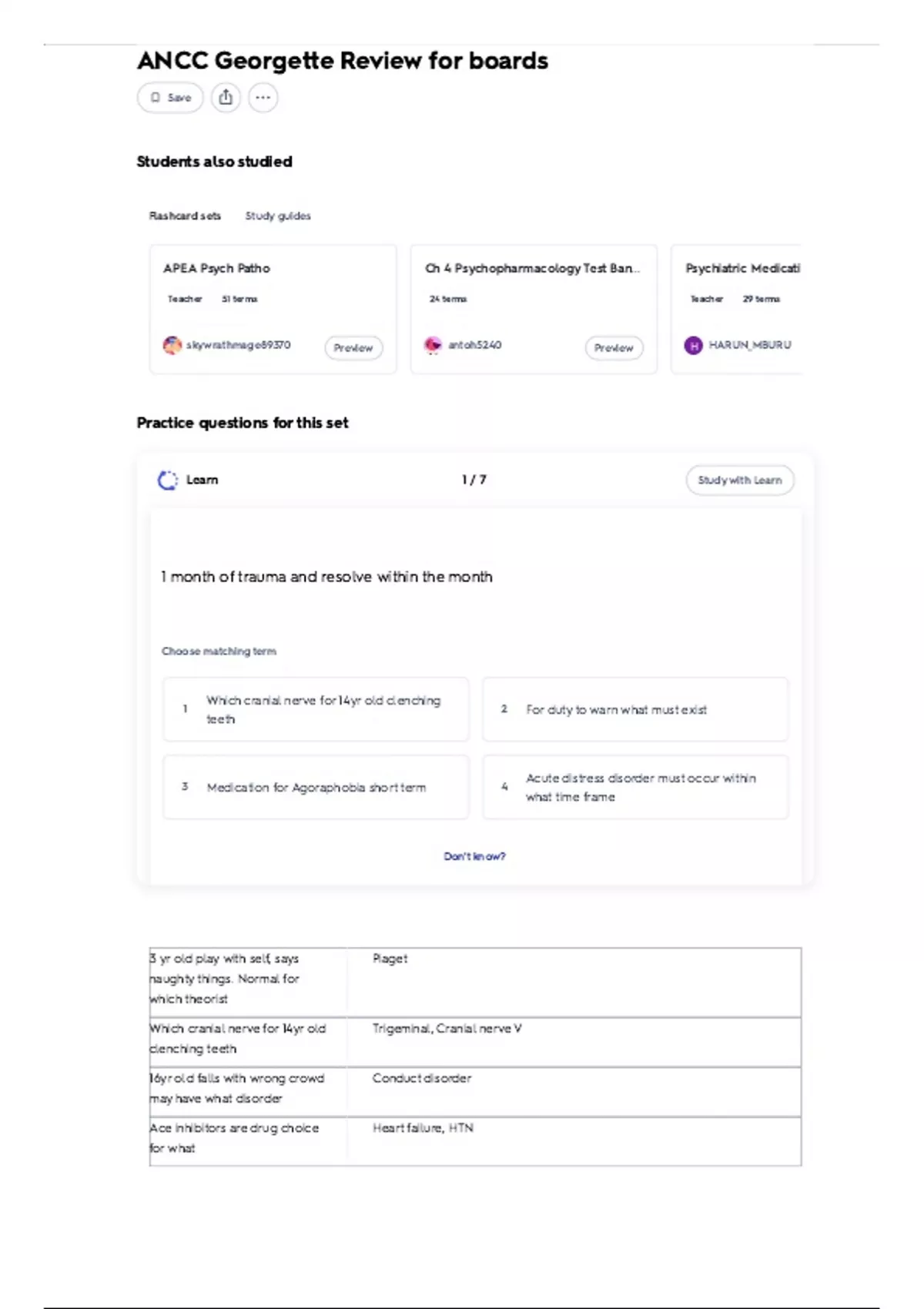
Task: Open the three-dot more options menu
Action: [263, 98]
